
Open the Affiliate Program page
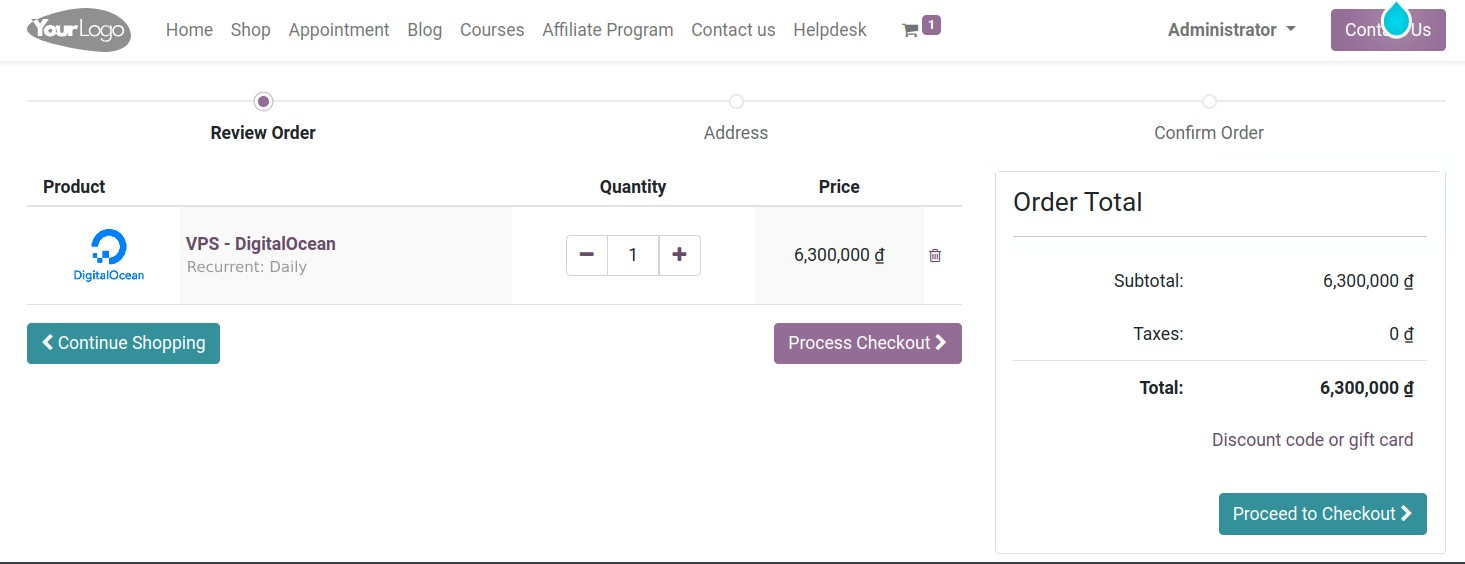point(608,30)
